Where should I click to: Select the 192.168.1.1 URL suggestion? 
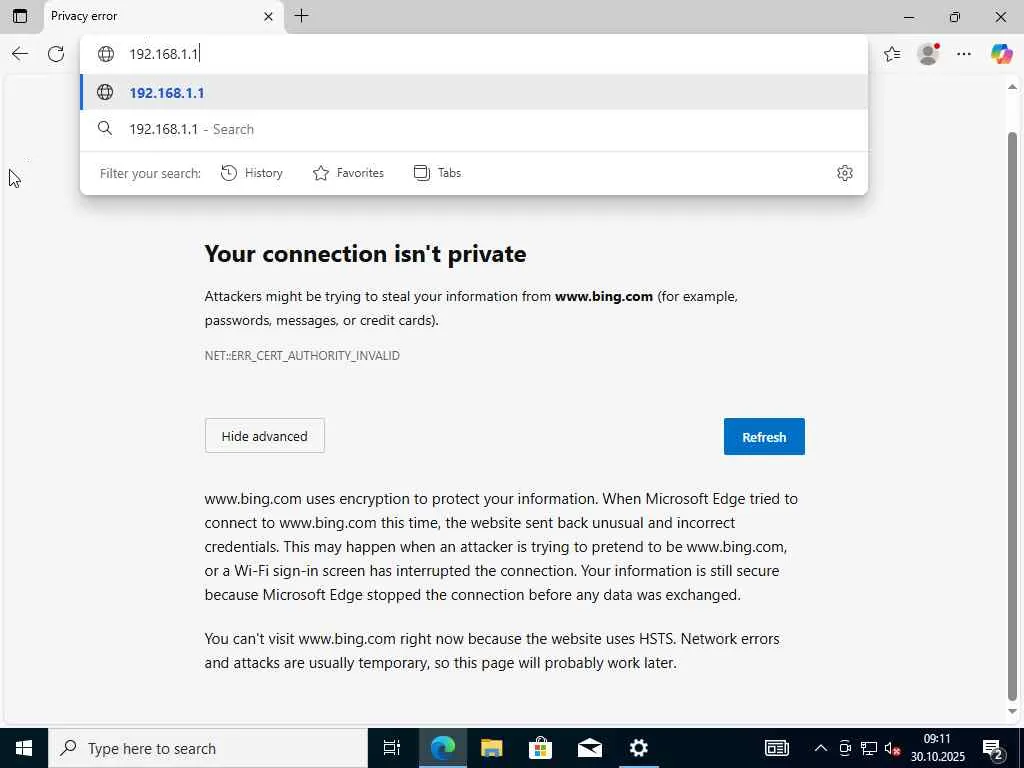tap(167, 93)
